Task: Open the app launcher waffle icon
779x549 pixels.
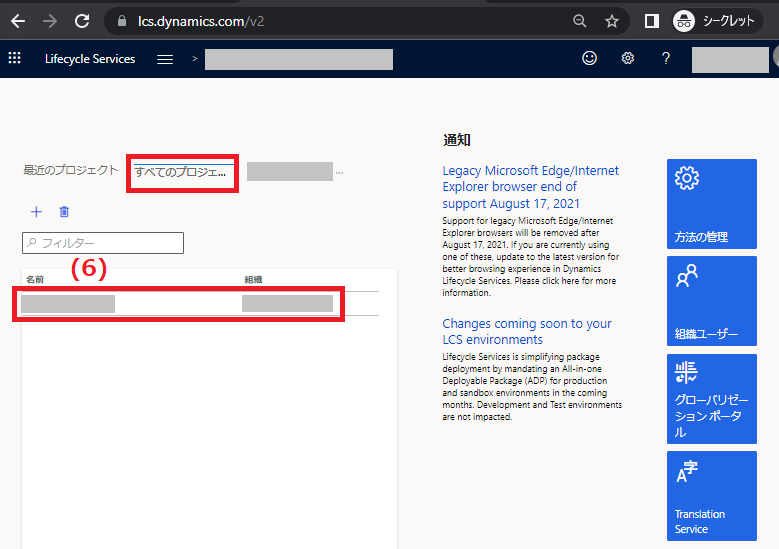Action: tap(14, 58)
